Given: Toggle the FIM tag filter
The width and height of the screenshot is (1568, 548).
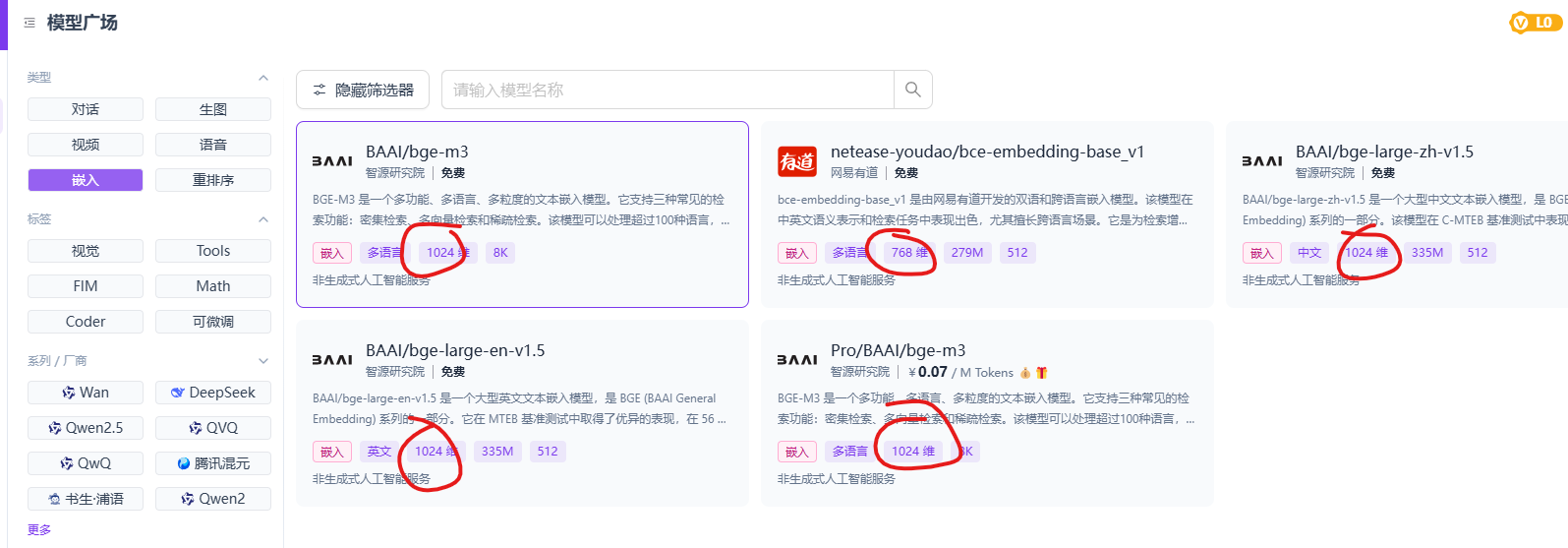Looking at the screenshot, I should click(x=86, y=286).
